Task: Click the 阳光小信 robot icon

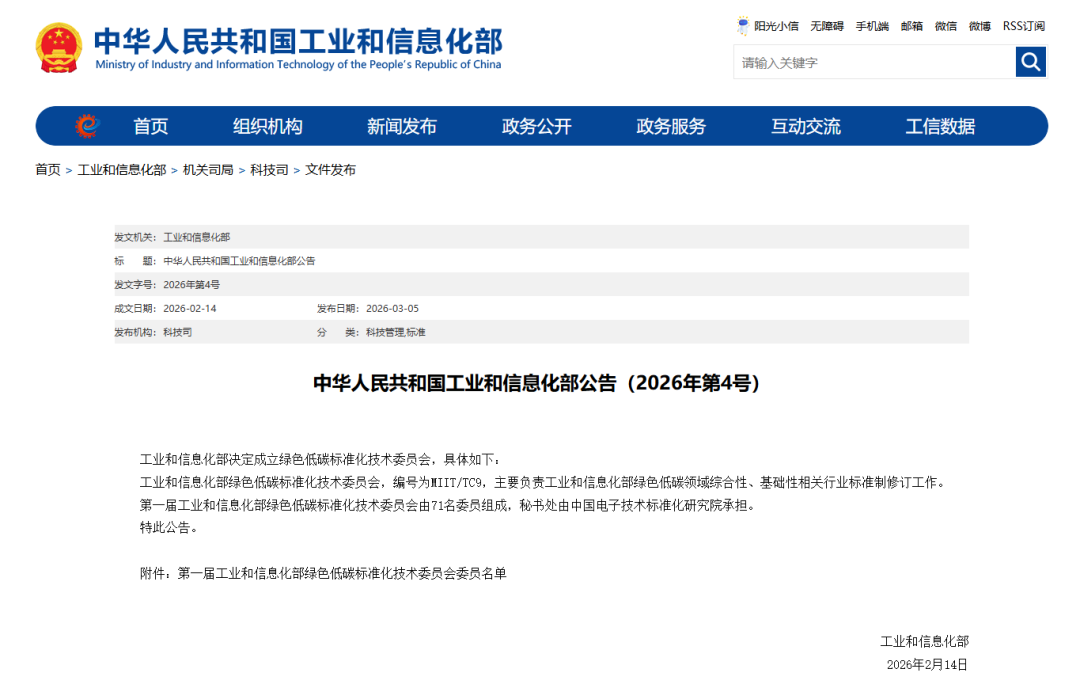Action: click(743, 25)
